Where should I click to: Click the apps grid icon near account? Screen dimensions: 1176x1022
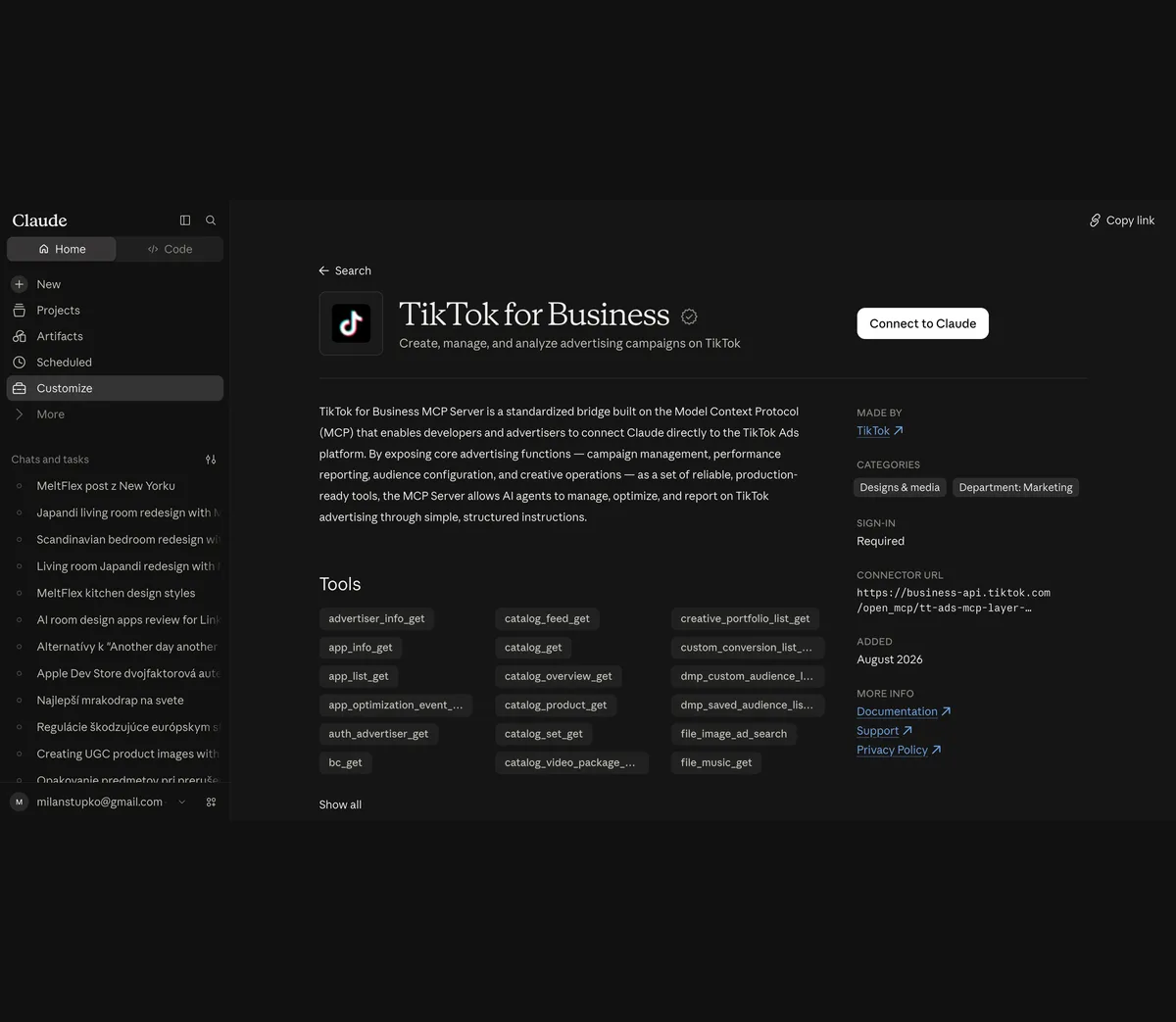click(211, 802)
